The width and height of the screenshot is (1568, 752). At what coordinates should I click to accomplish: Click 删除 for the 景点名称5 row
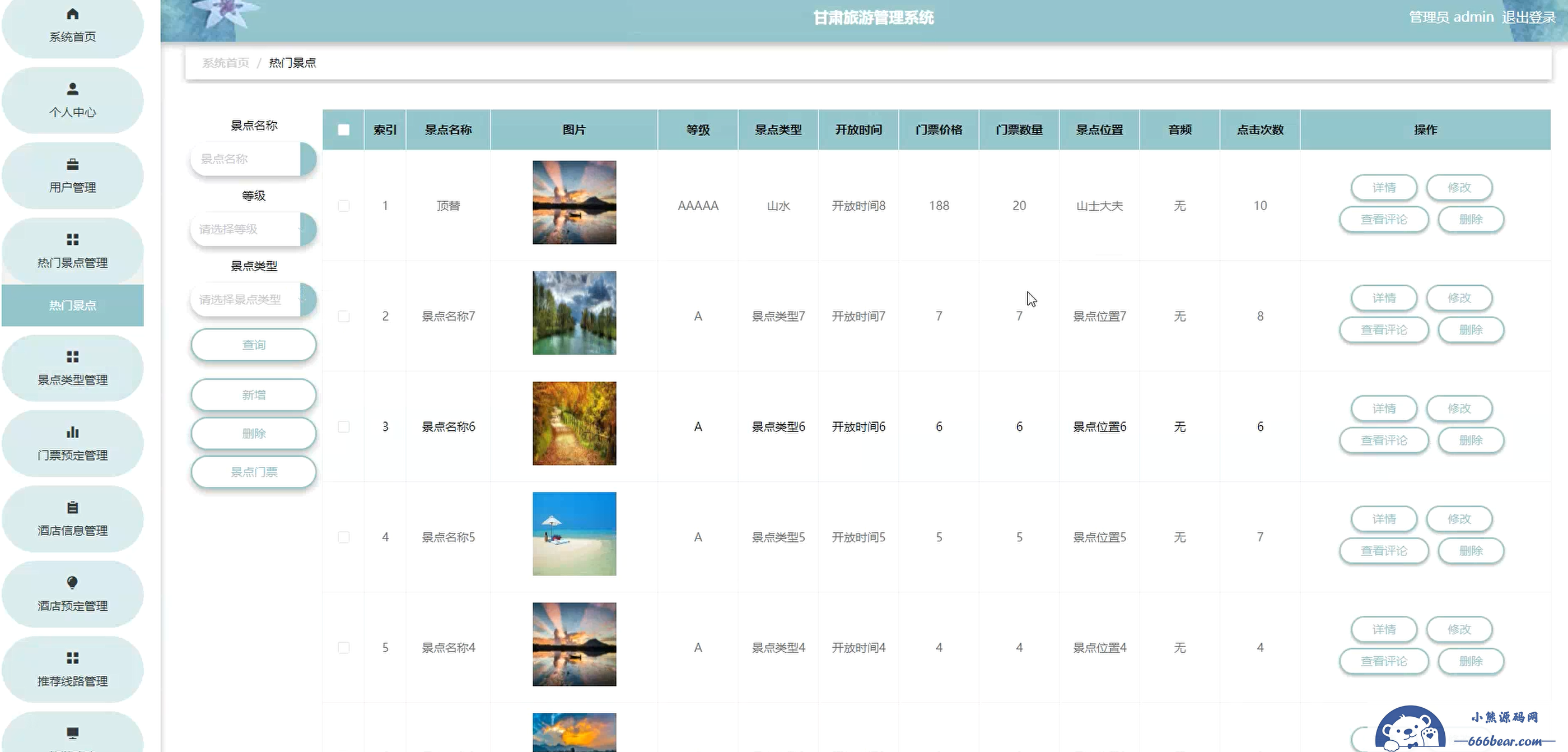(x=1471, y=550)
